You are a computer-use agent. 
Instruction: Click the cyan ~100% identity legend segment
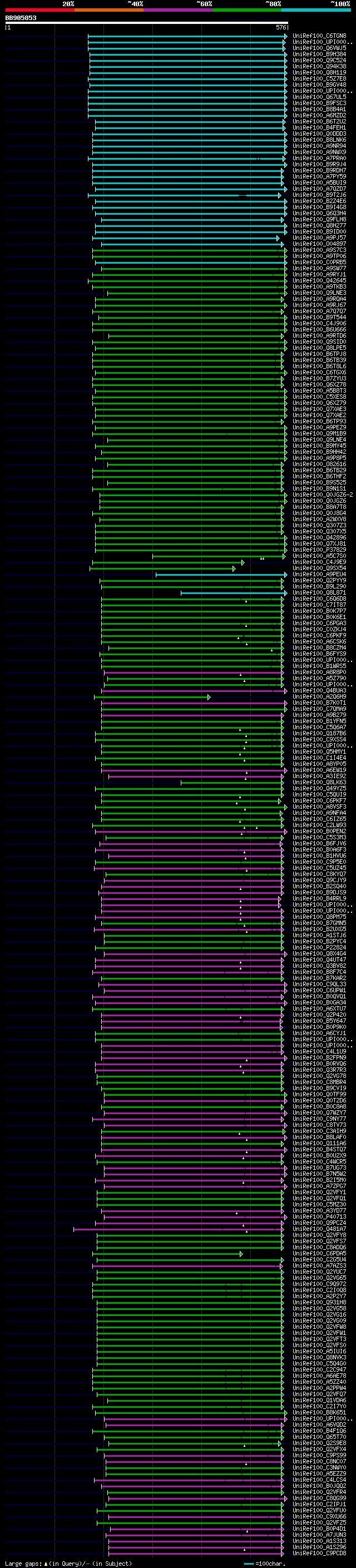pyautogui.click(x=317, y=10)
